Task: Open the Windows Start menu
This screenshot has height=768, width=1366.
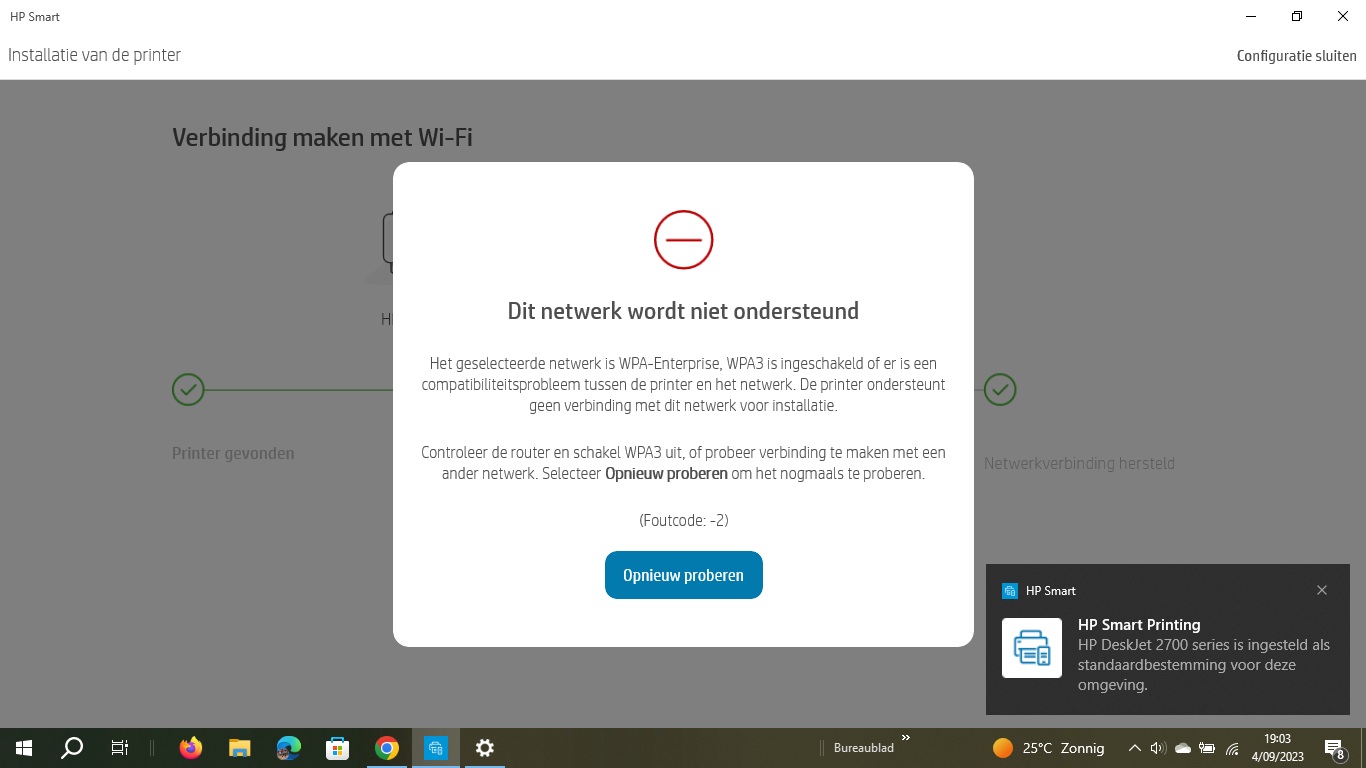Action: (24, 748)
